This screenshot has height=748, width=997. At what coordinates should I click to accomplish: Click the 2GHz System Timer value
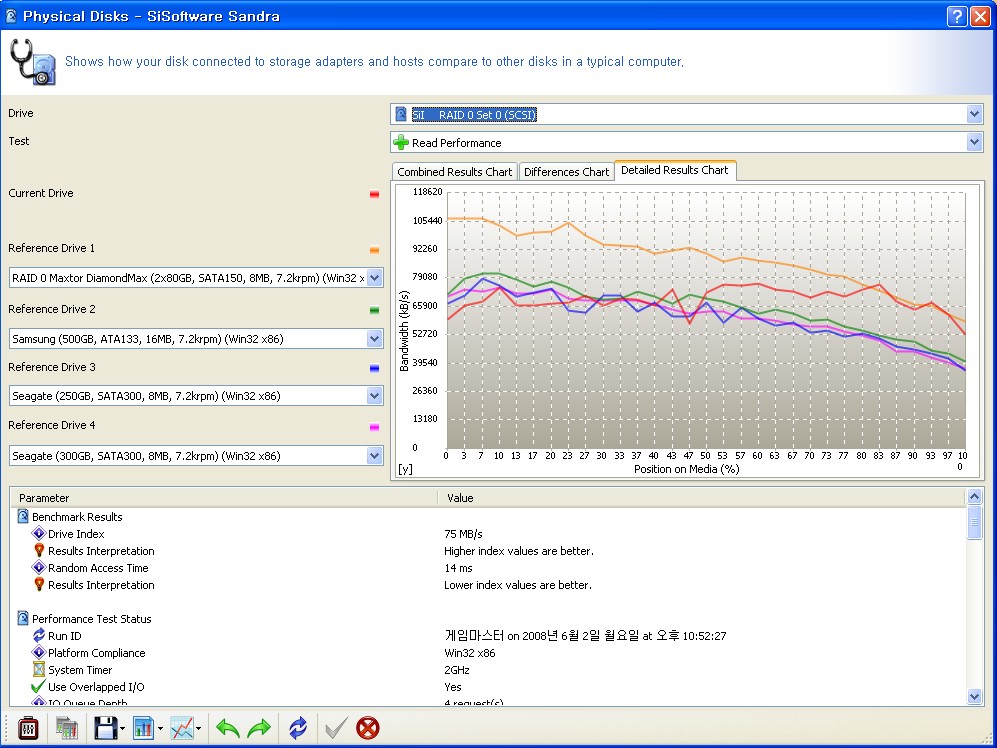[x=457, y=670]
